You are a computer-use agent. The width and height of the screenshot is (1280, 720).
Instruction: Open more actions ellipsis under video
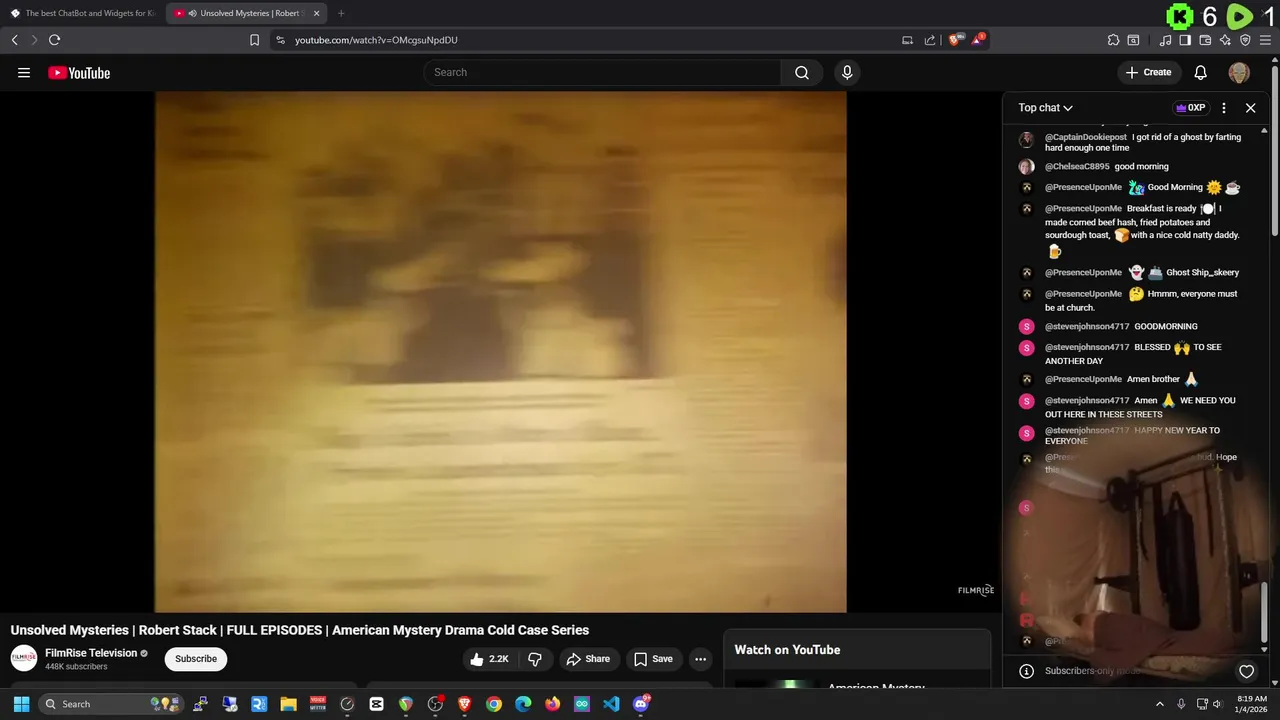[700, 659]
